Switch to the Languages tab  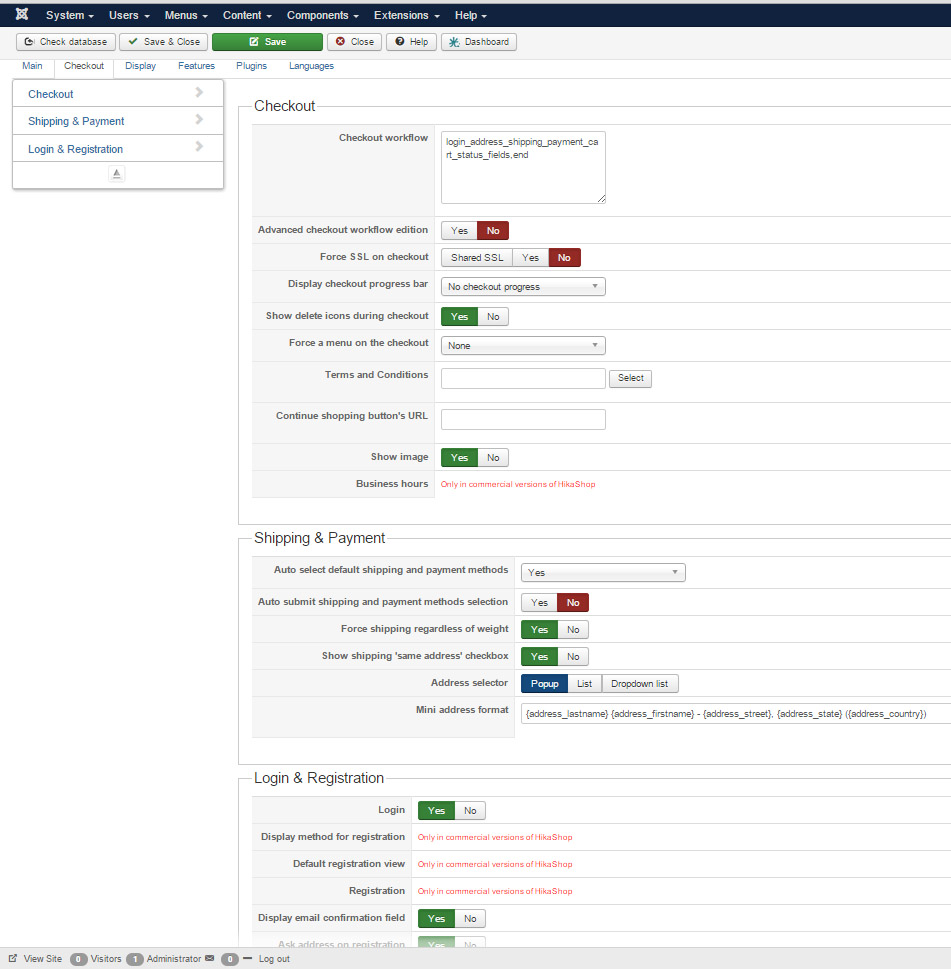coord(311,66)
